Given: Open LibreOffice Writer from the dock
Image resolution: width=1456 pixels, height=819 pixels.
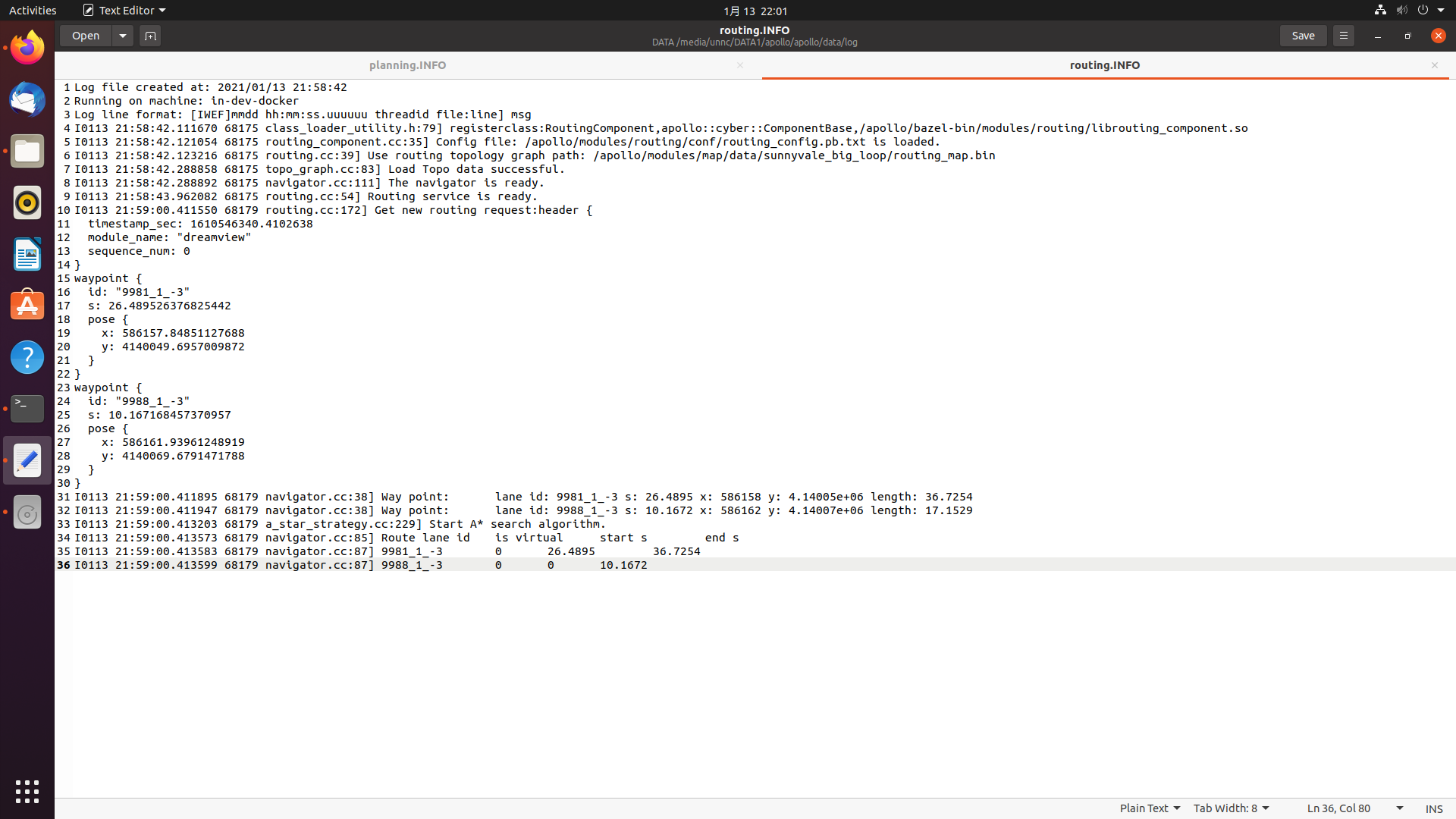Looking at the screenshot, I should pyautogui.click(x=27, y=254).
